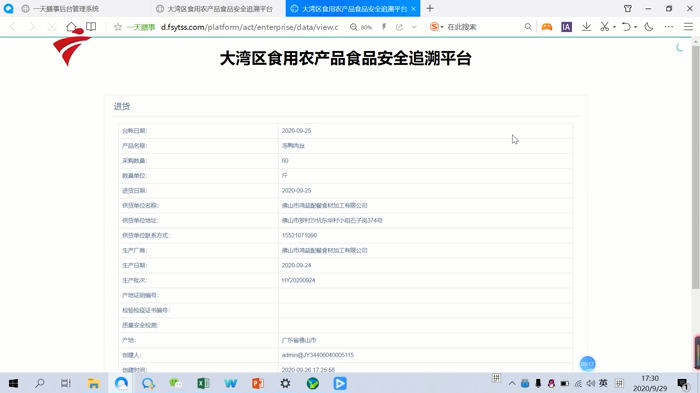This screenshot has height=393, width=700.
Task: Go back to previous page
Action: pyautogui.click(x=12, y=27)
